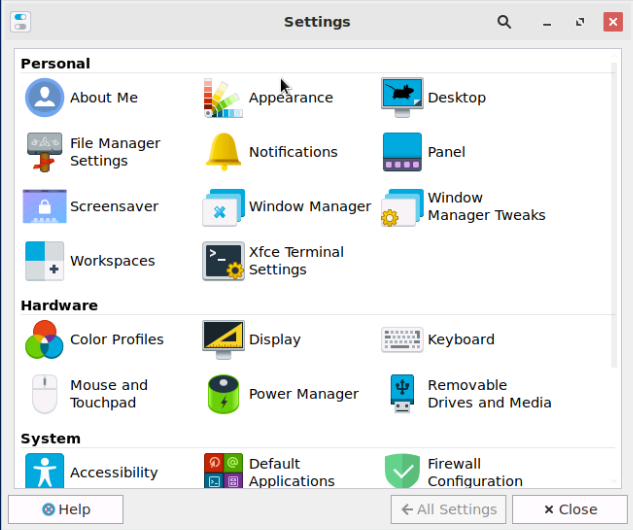The width and height of the screenshot is (633, 530).
Task: Click the "Appearance" label
Action: pos(291,98)
